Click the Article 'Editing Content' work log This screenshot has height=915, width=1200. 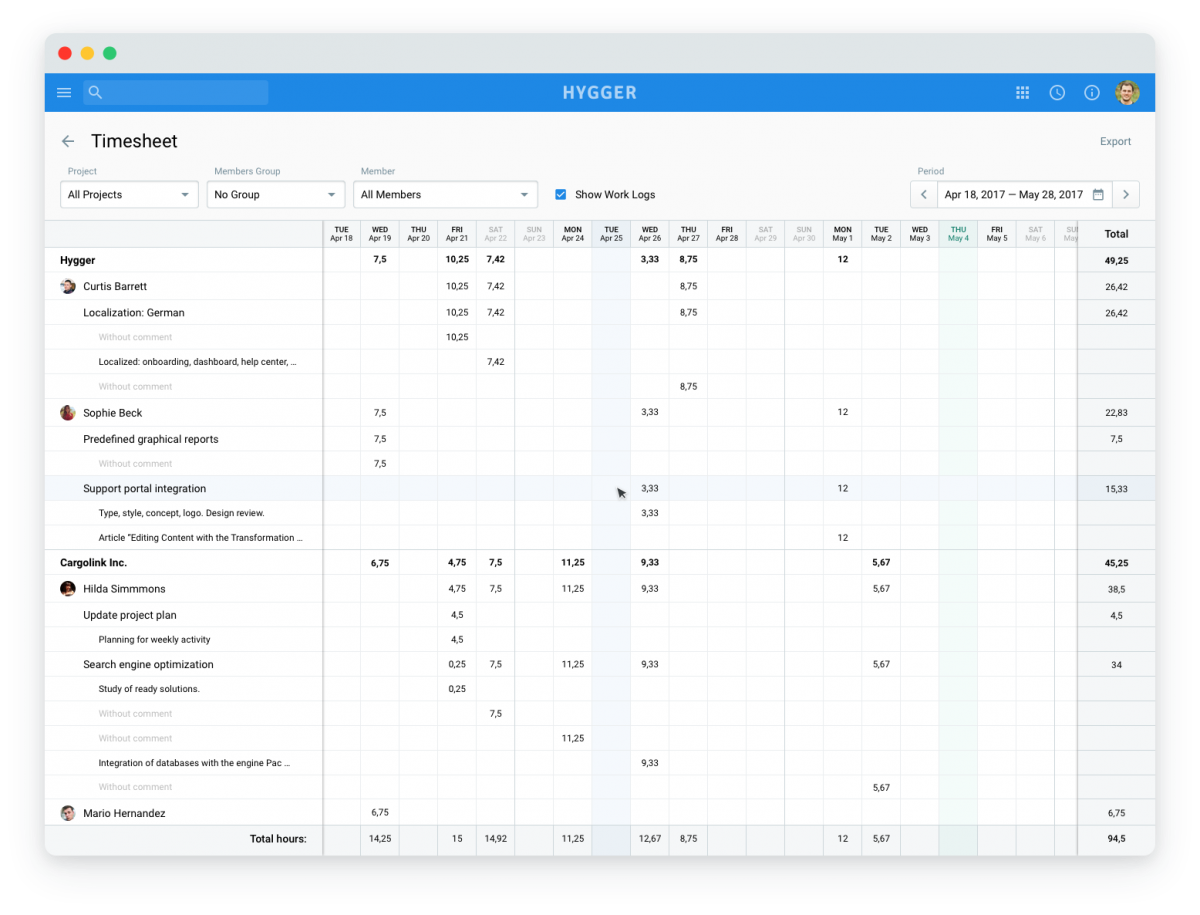(200, 538)
